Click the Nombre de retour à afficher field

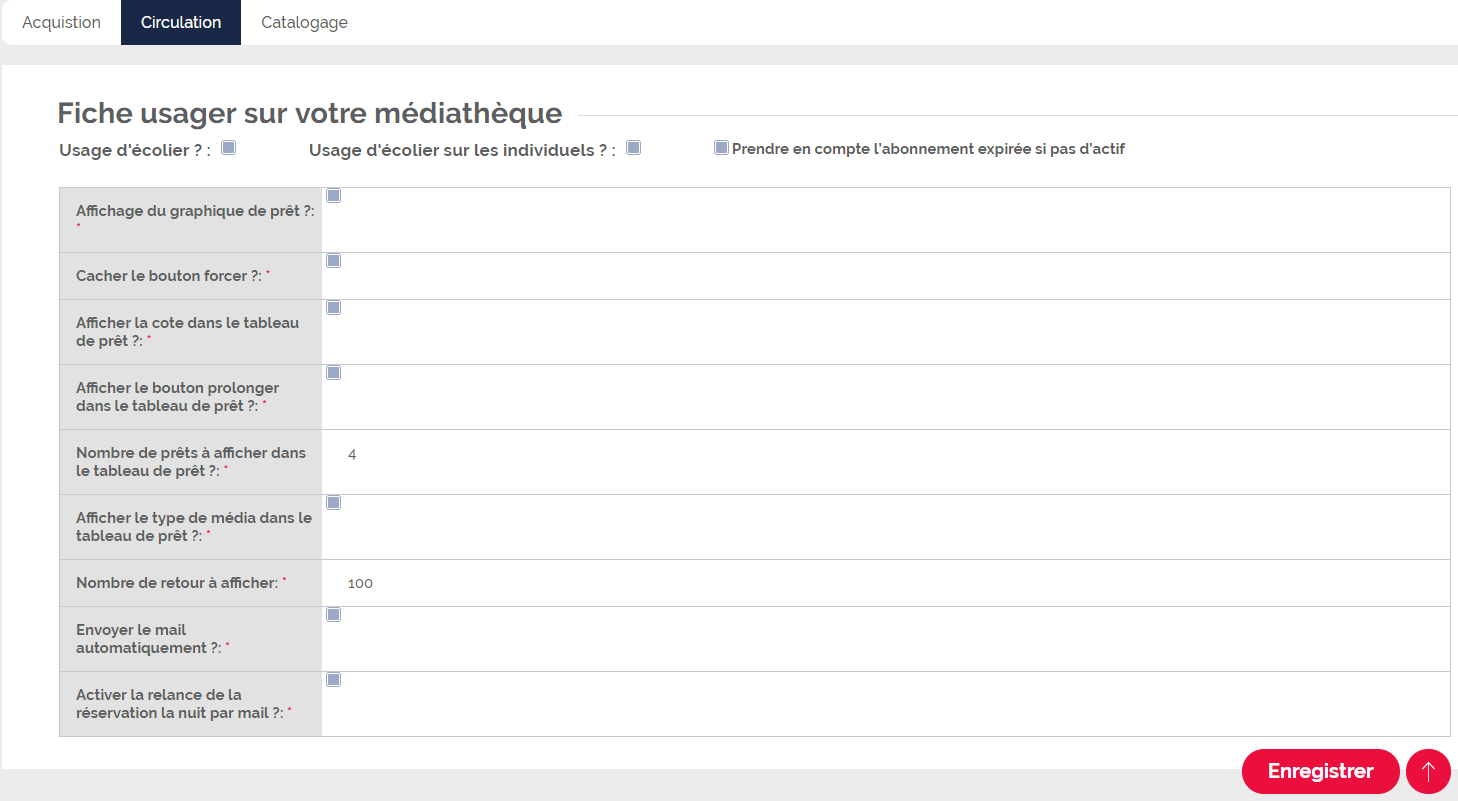tap(885, 583)
